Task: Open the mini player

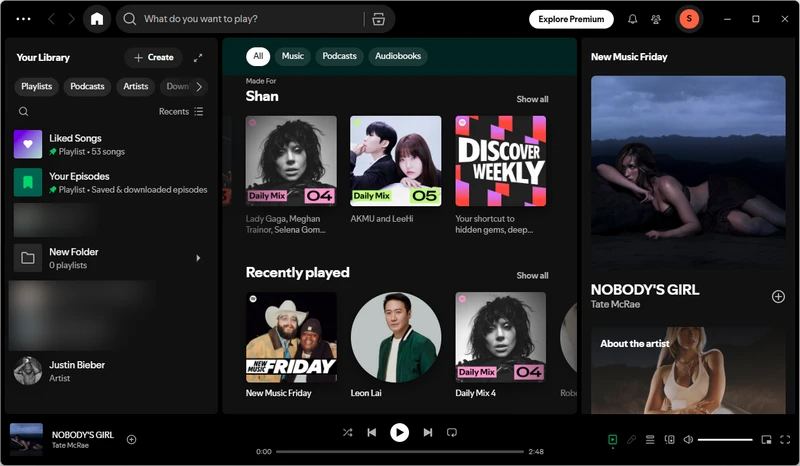Action: [x=766, y=439]
